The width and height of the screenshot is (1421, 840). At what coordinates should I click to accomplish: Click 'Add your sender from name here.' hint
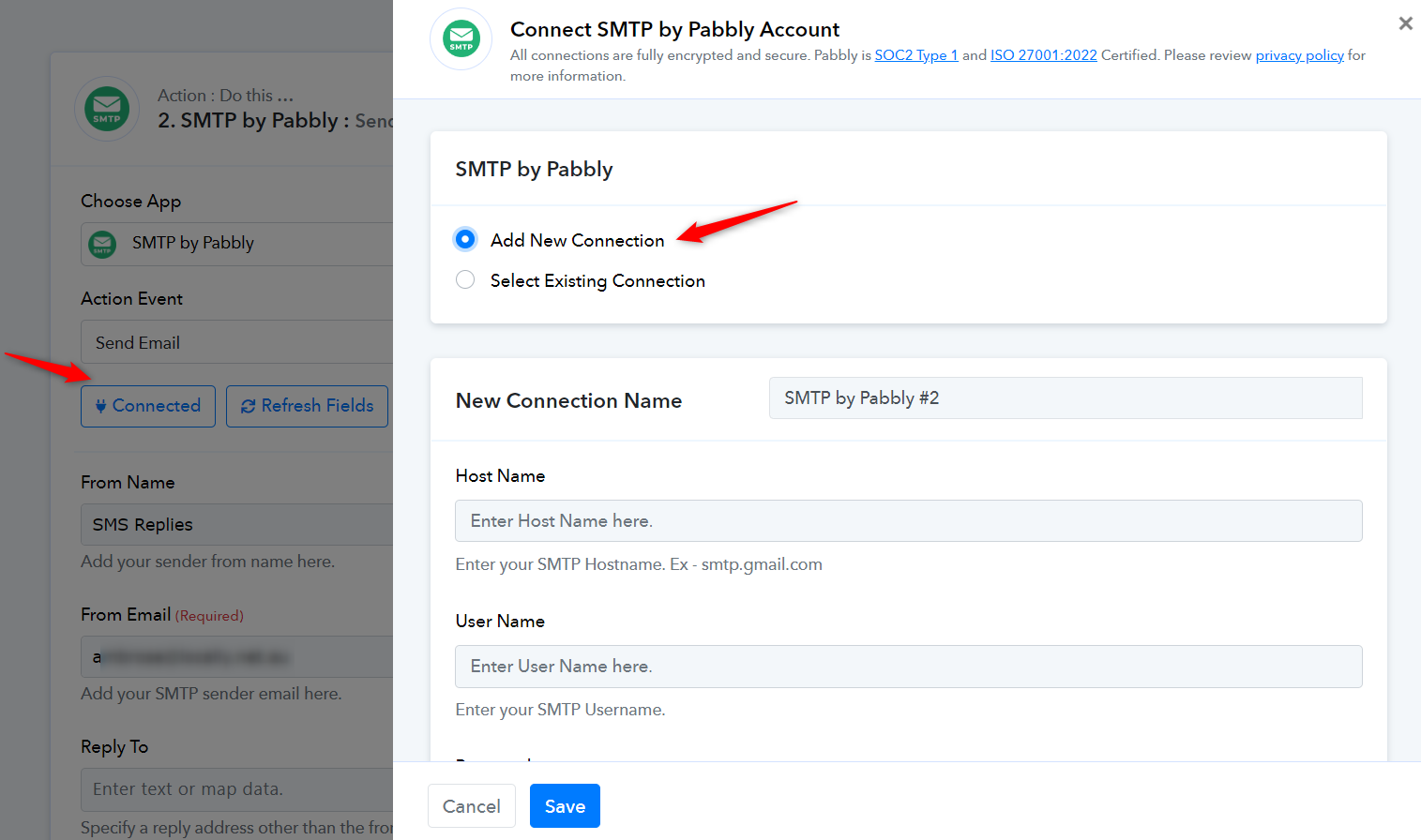point(207,562)
